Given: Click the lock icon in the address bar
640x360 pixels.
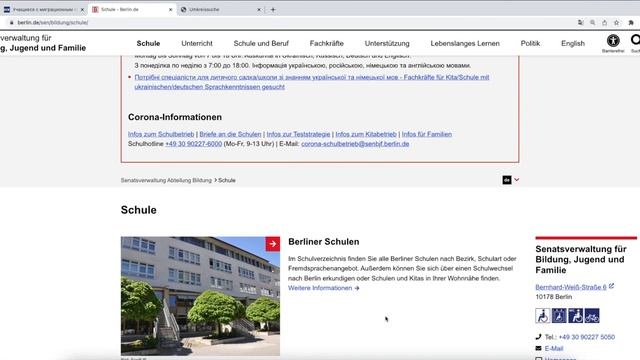Looking at the screenshot, I should [x=11, y=23].
